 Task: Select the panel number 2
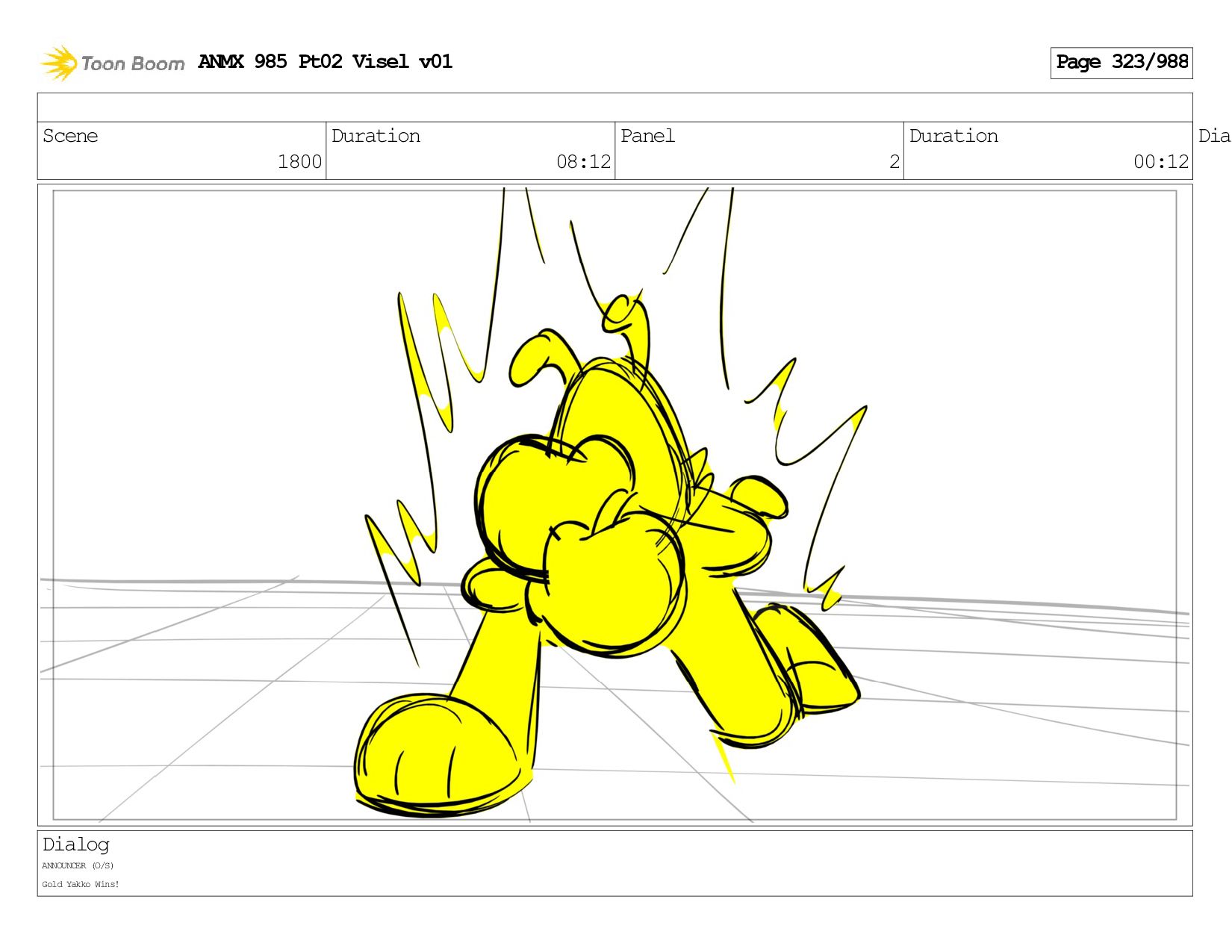895,162
